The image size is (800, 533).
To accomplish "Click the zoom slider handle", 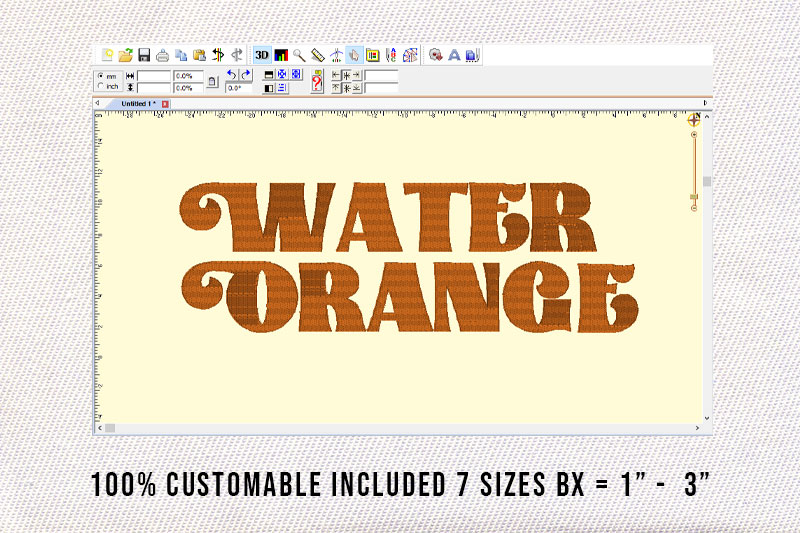I will 693,197.
